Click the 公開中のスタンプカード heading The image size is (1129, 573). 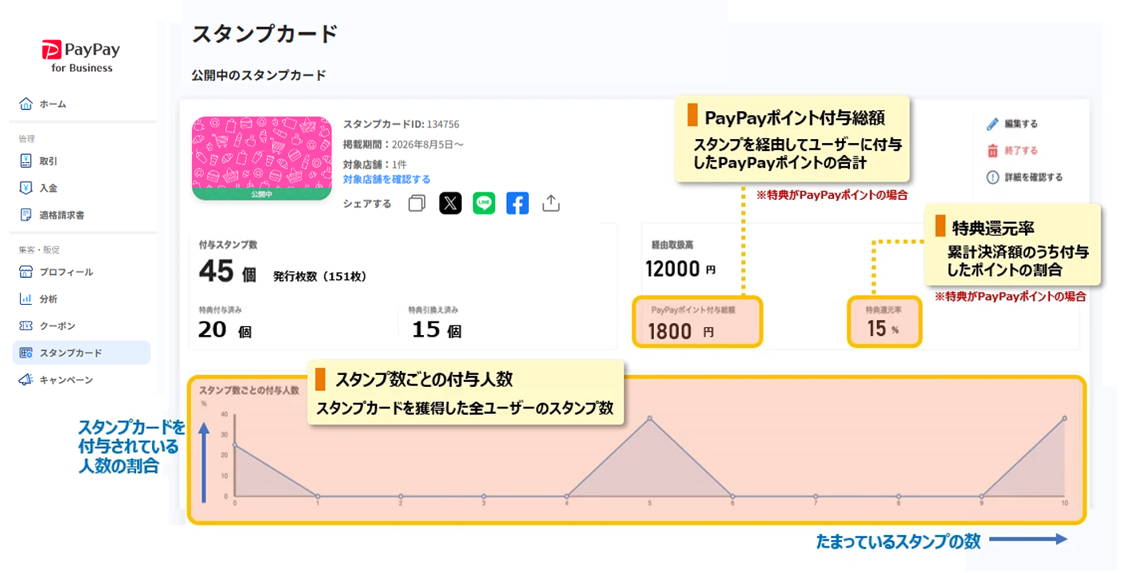(x=258, y=75)
